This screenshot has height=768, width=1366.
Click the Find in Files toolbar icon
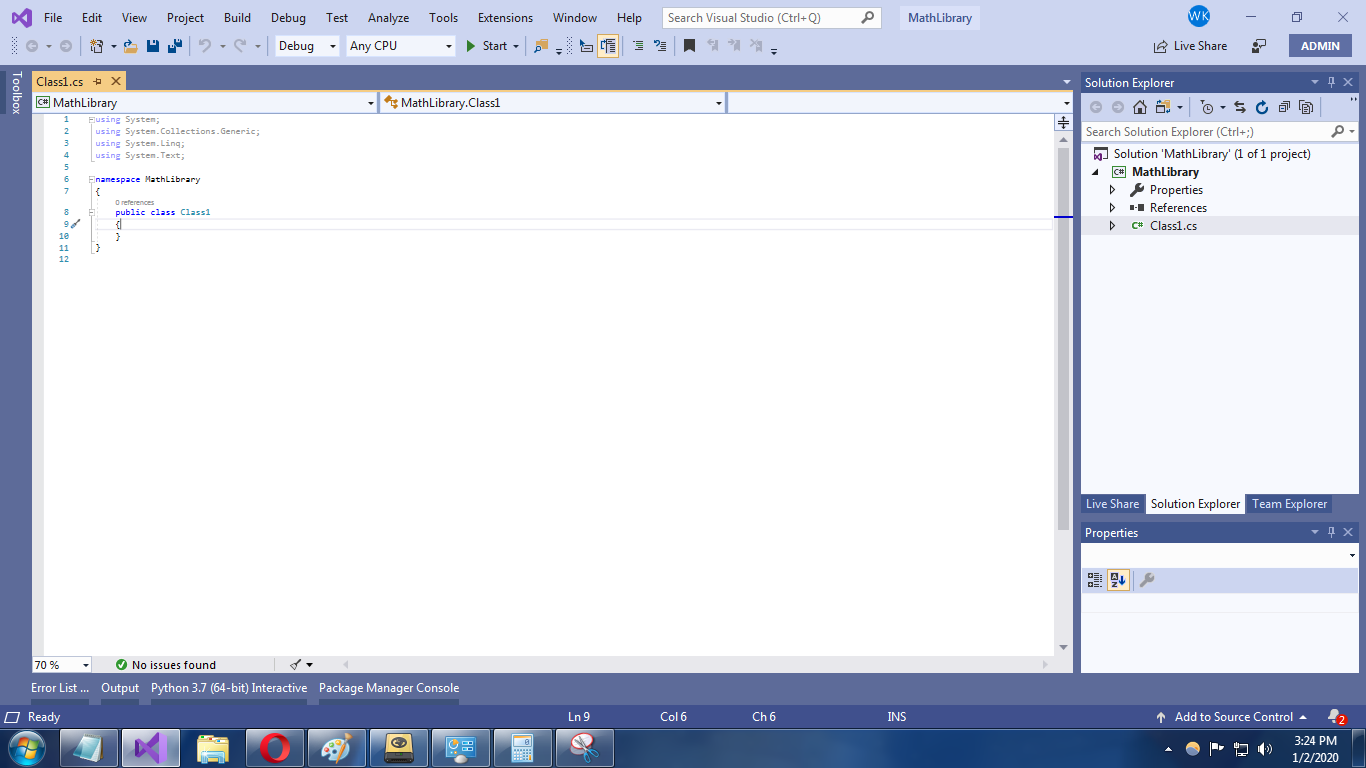[x=541, y=46]
